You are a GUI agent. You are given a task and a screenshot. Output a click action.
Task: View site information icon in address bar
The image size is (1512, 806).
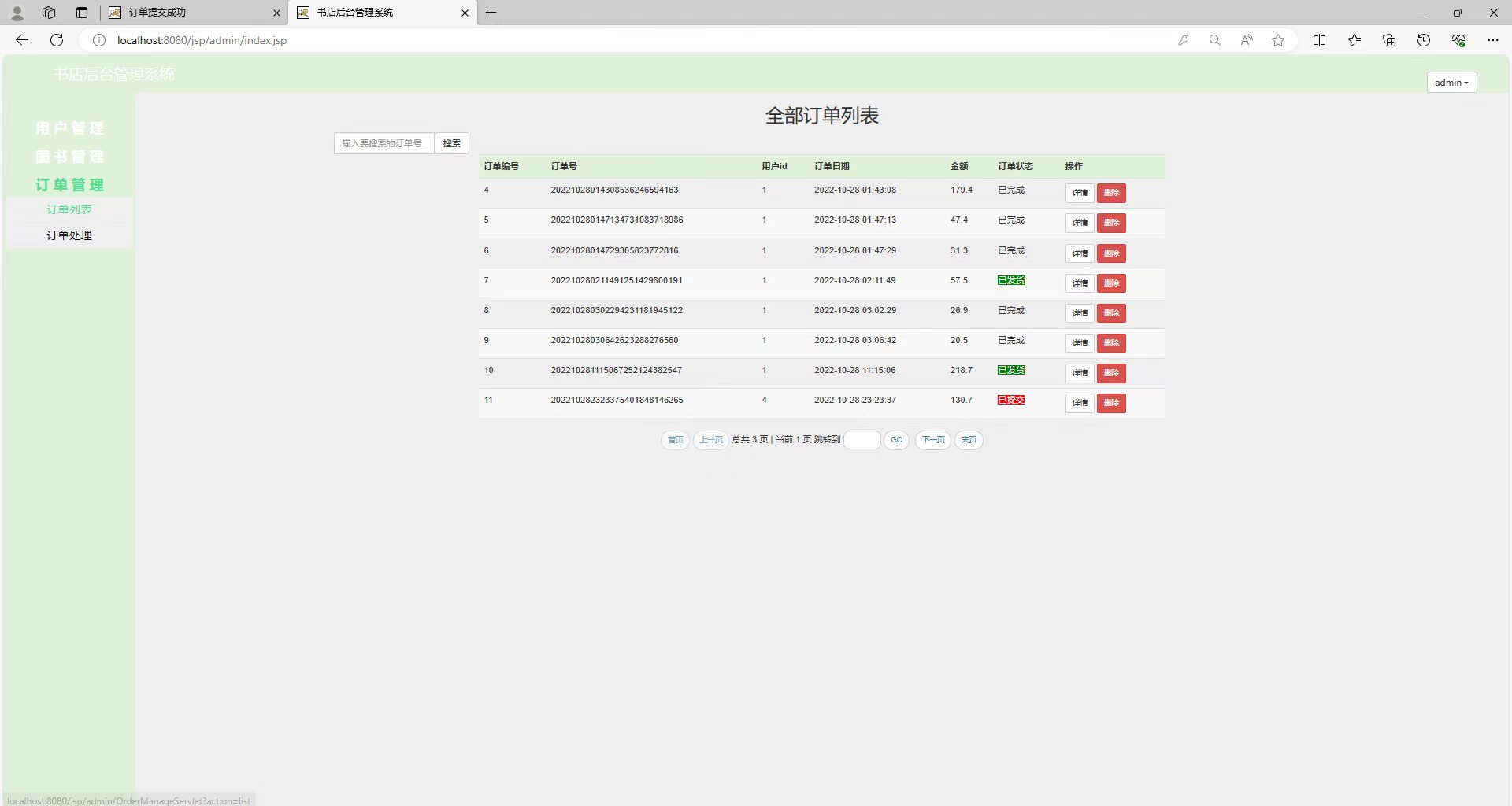click(99, 40)
